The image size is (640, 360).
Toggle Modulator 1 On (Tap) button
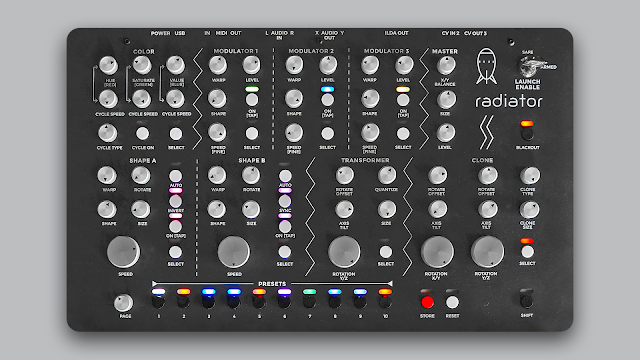pos(252,100)
